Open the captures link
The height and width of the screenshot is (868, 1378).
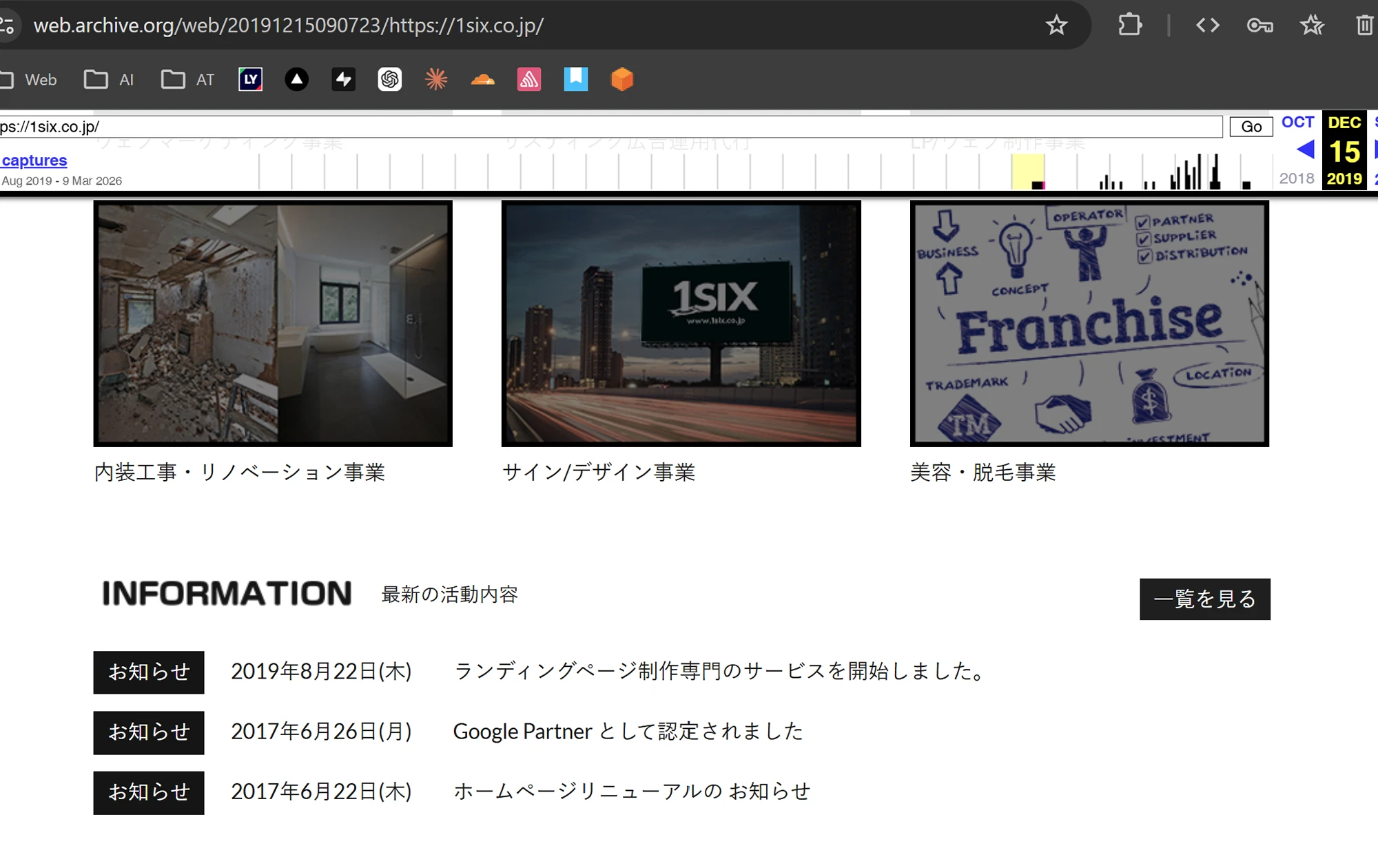[x=34, y=161]
